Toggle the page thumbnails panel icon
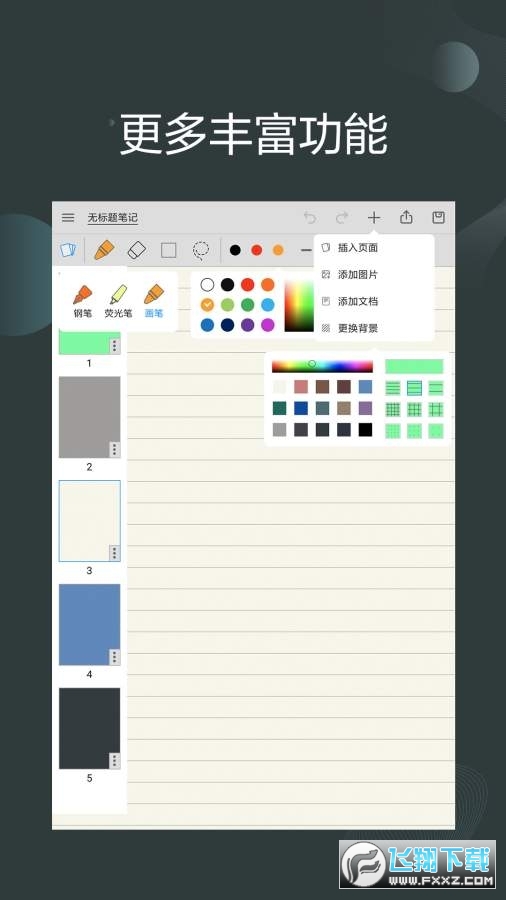This screenshot has height=900, width=506. click(x=68, y=250)
